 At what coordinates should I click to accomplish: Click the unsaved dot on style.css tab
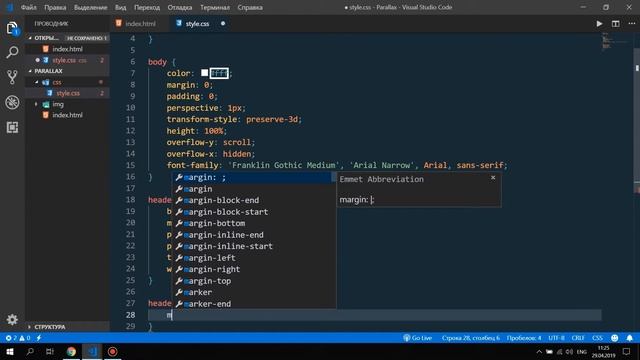(223, 24)
